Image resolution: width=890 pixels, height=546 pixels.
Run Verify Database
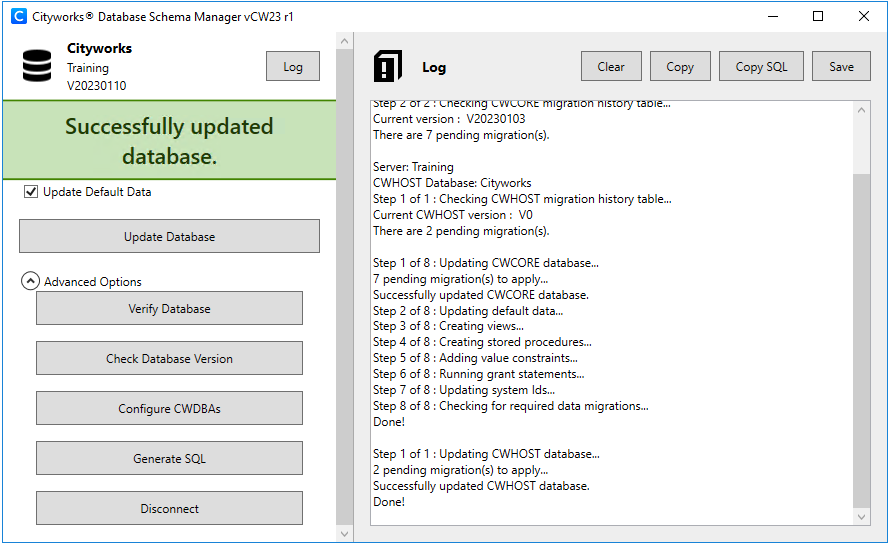[169, 309]
